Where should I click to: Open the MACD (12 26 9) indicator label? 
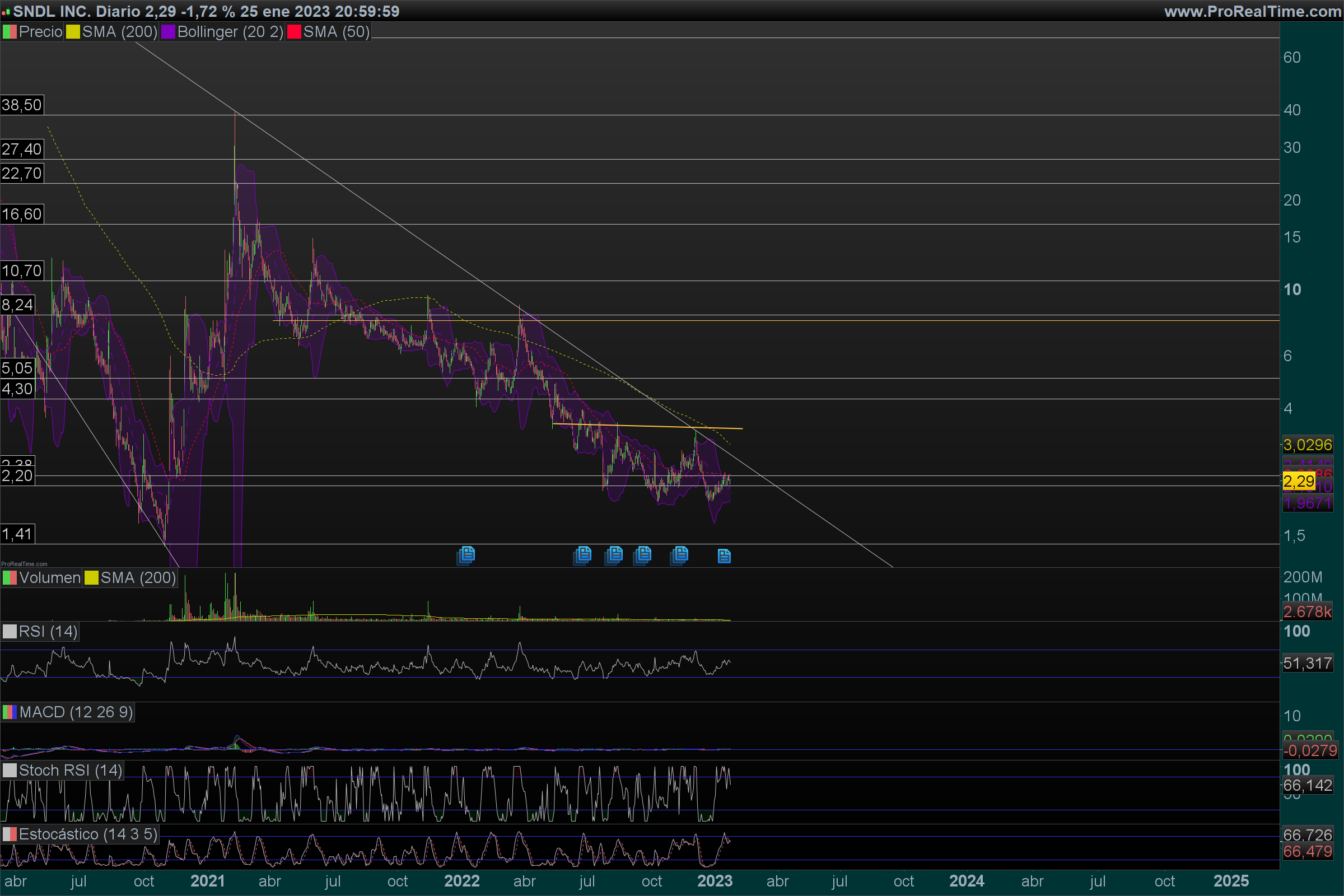pos(76,712)
